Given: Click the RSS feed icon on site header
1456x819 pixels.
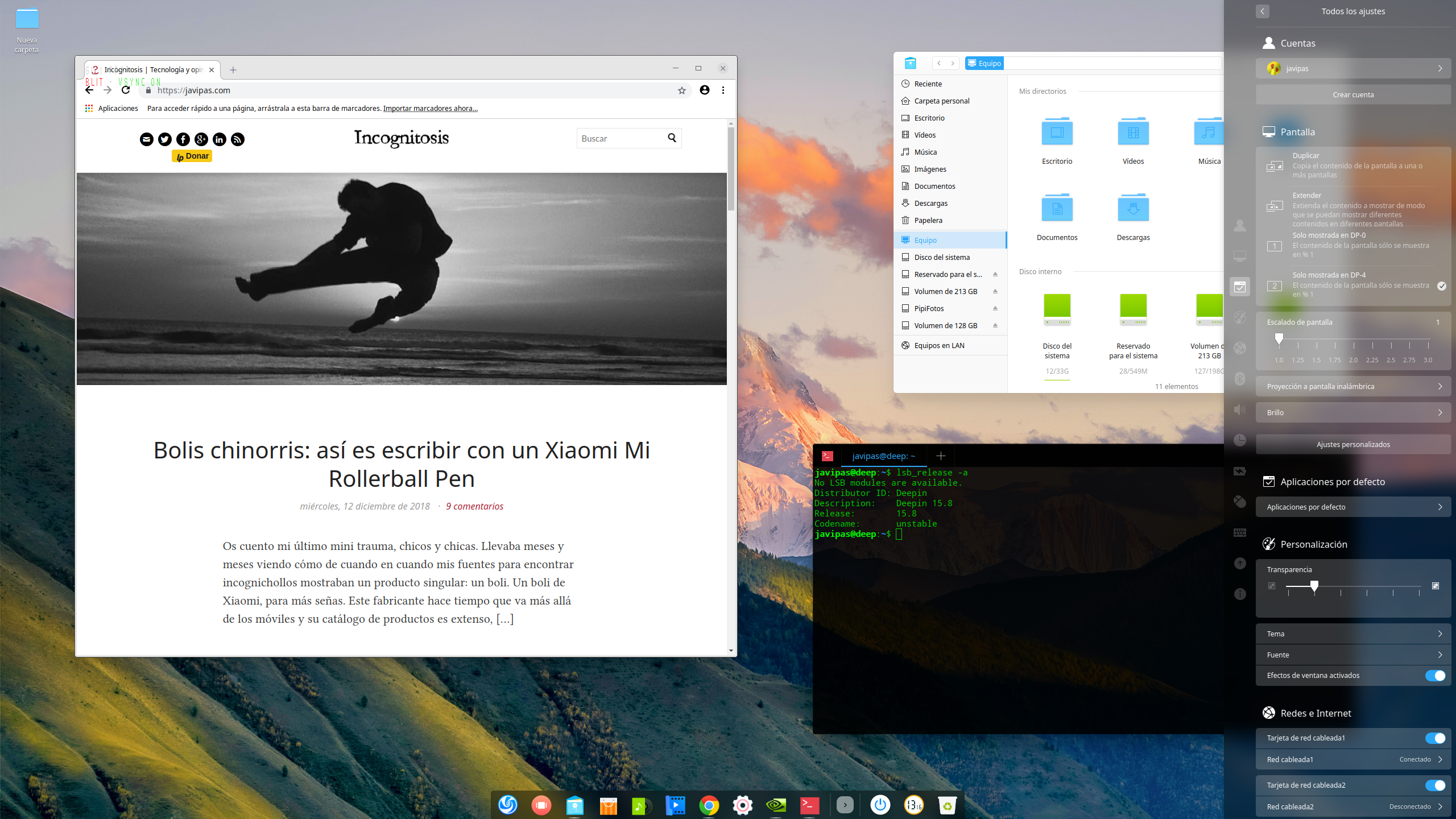Looking at the screenshot, I should 238,139.
